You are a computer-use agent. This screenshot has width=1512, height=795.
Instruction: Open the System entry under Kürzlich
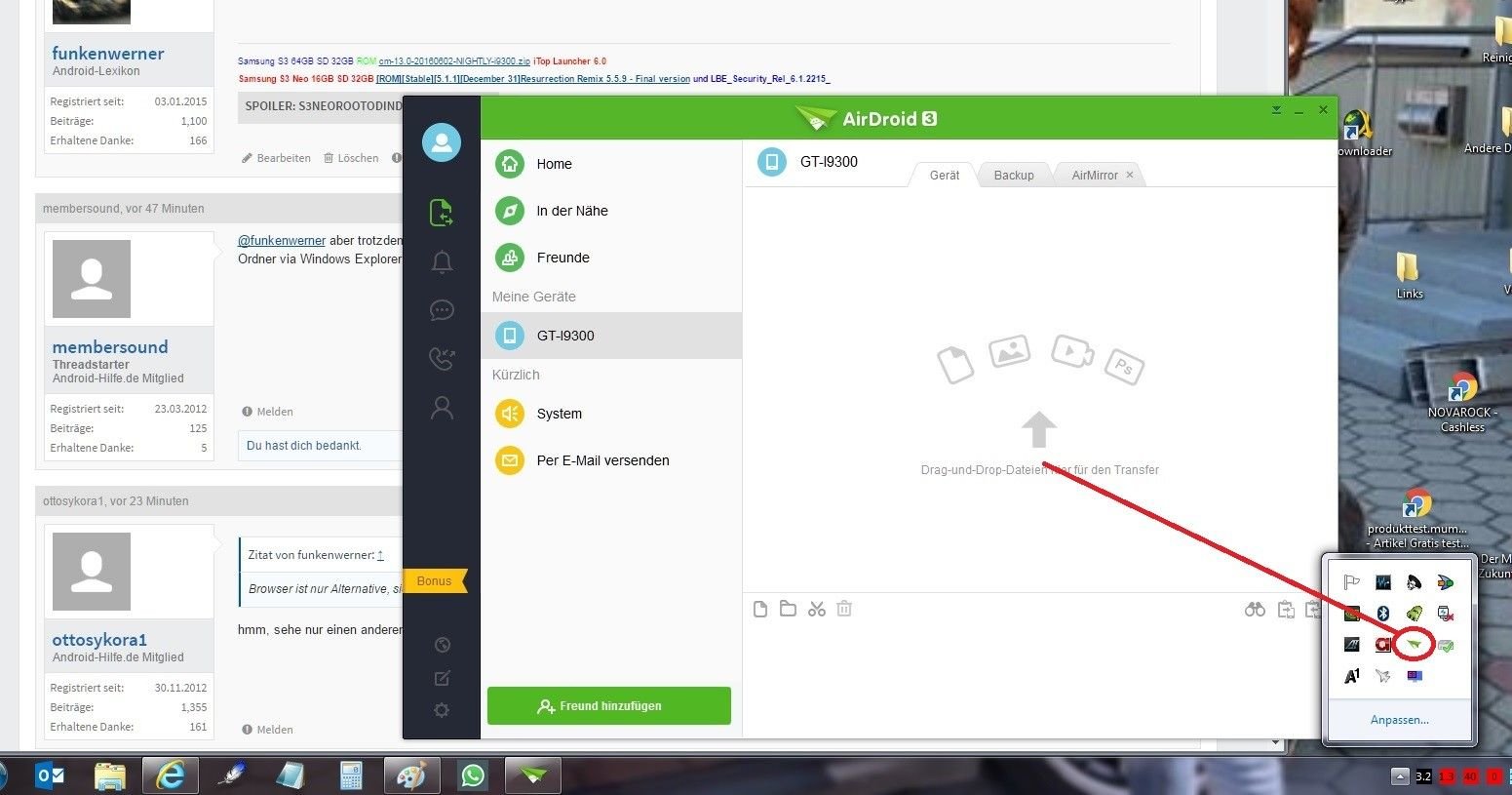coord(611,414)
